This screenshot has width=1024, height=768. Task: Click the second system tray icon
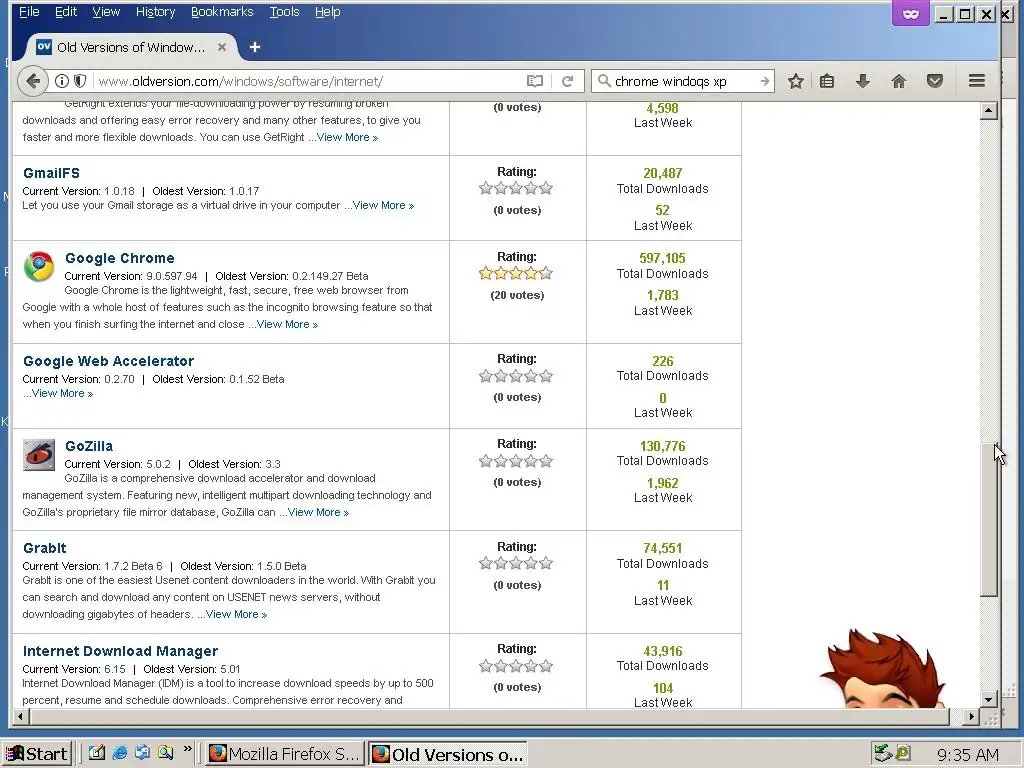[903, 754]
